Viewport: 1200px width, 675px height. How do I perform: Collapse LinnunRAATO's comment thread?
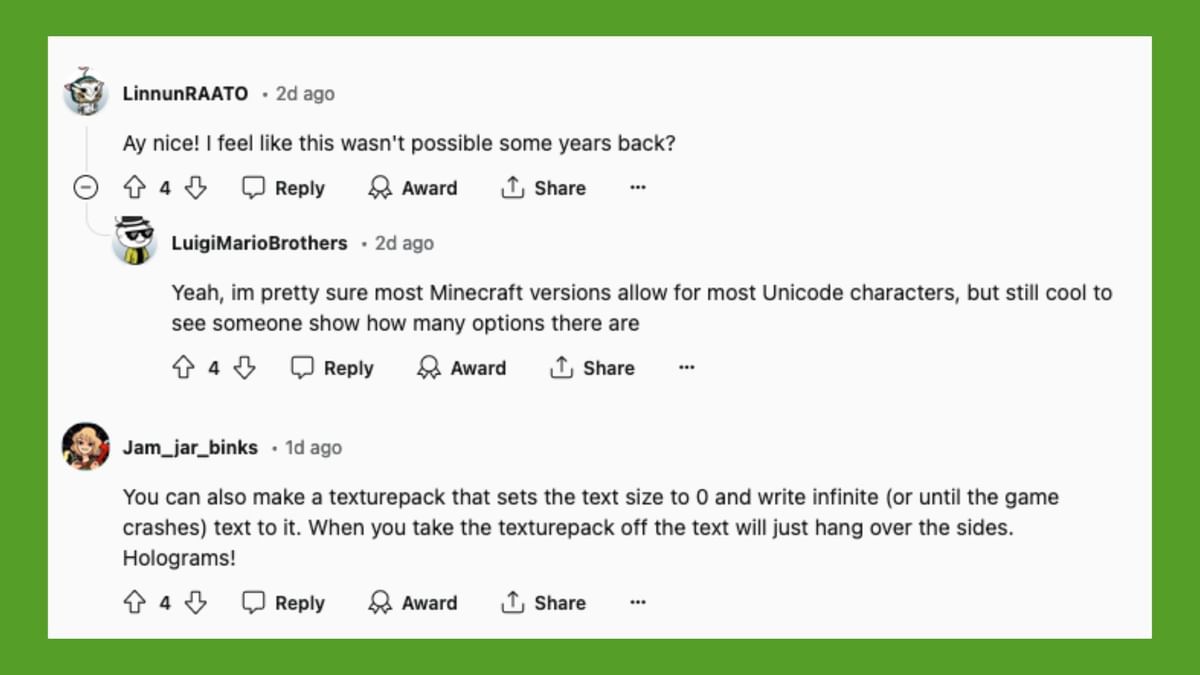click(x=87, y=188)
